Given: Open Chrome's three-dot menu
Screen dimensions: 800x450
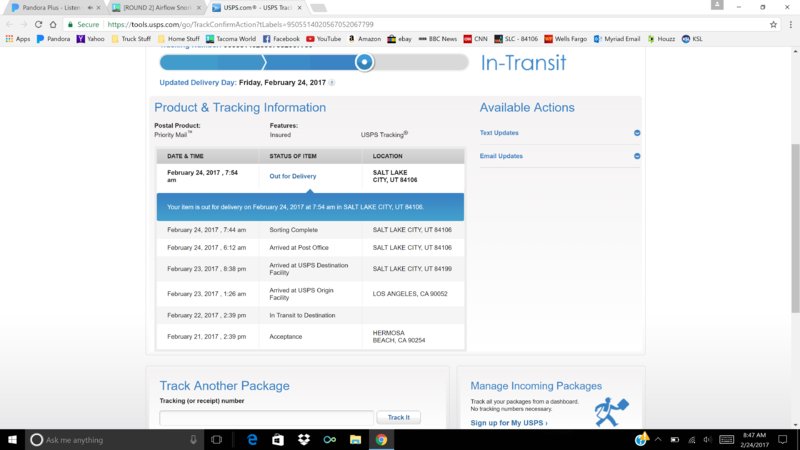Looking at the screenshot, I should click(790, 24).
